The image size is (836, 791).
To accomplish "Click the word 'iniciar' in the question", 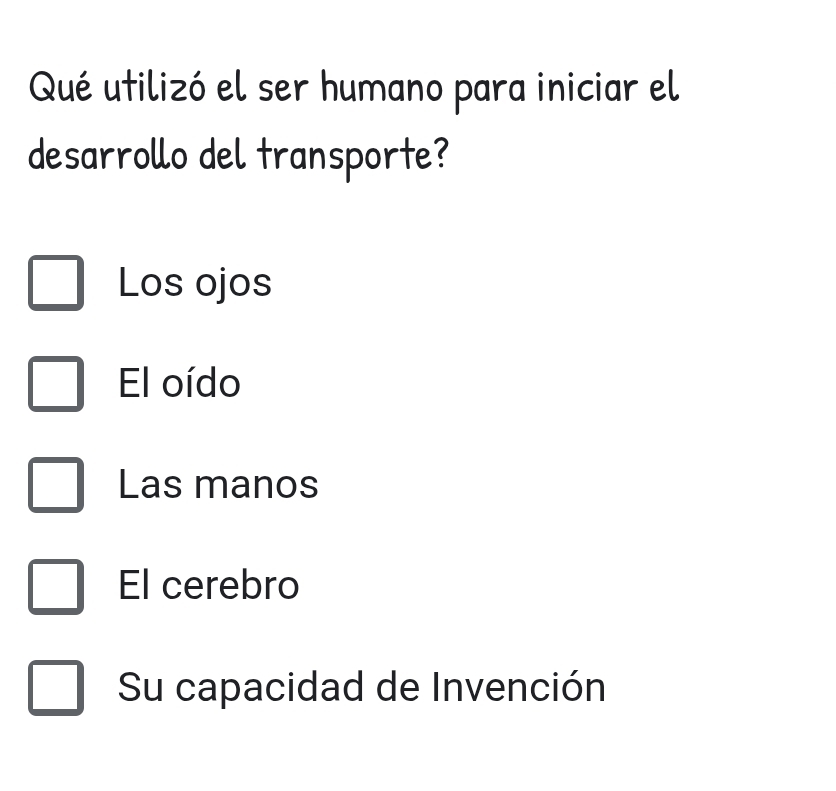I will click(x=588, y=87).
